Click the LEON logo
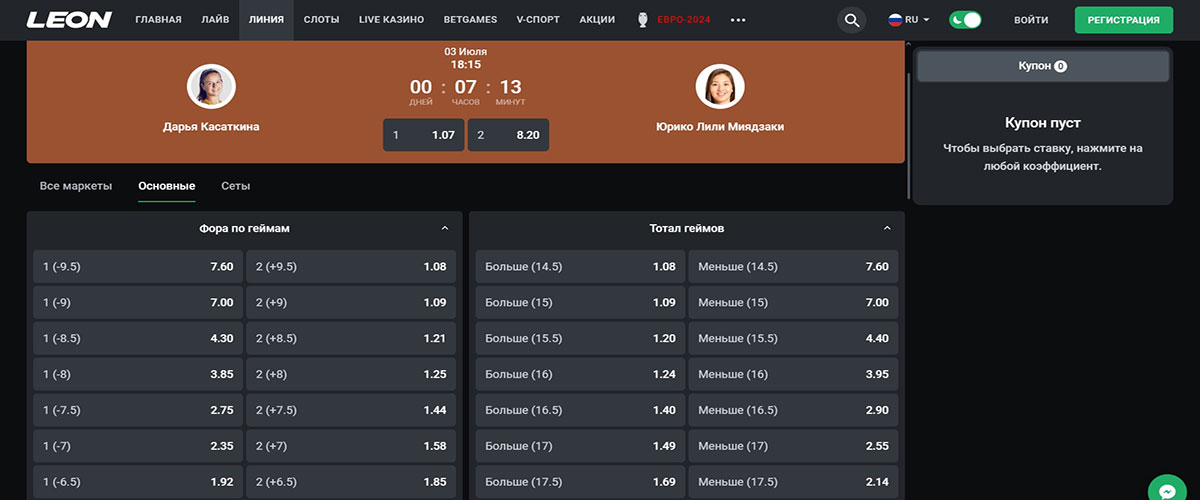 click(x=69, y=20)
